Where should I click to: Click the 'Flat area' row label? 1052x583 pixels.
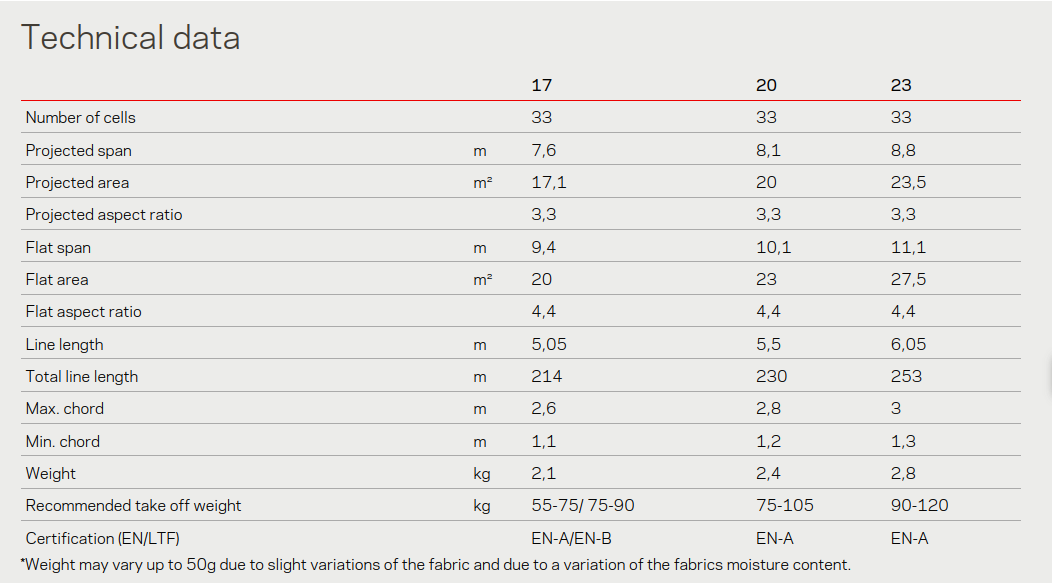[57, 279]
